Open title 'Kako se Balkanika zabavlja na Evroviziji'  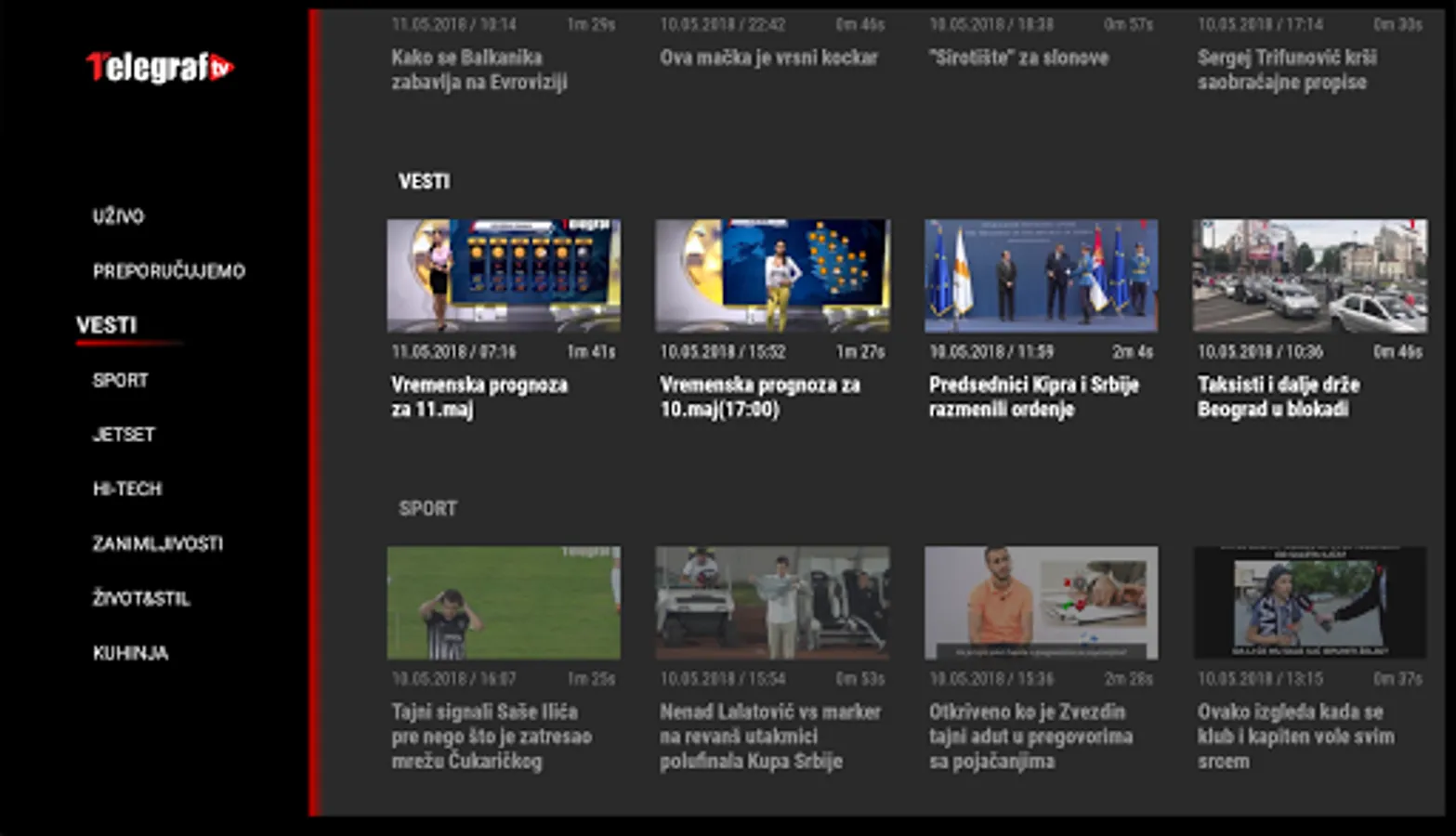click(x=479, y=70)
